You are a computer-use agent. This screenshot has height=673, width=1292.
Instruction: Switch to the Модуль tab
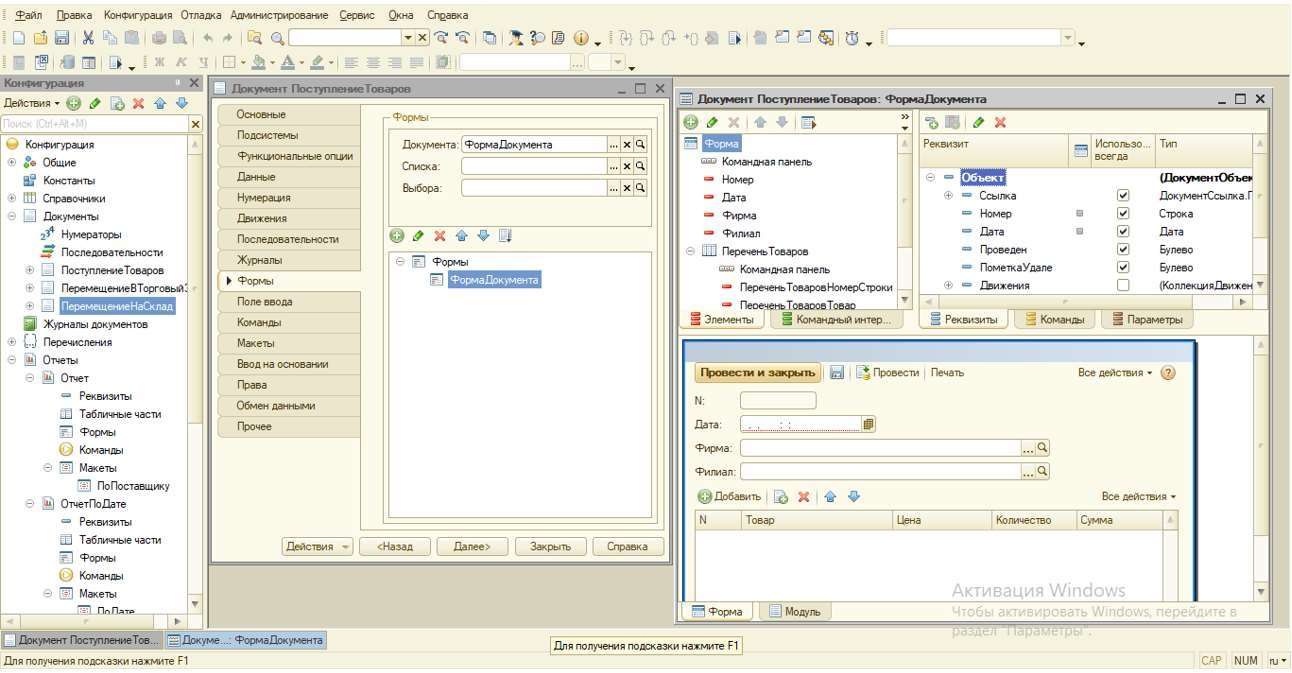pos(794,612)
